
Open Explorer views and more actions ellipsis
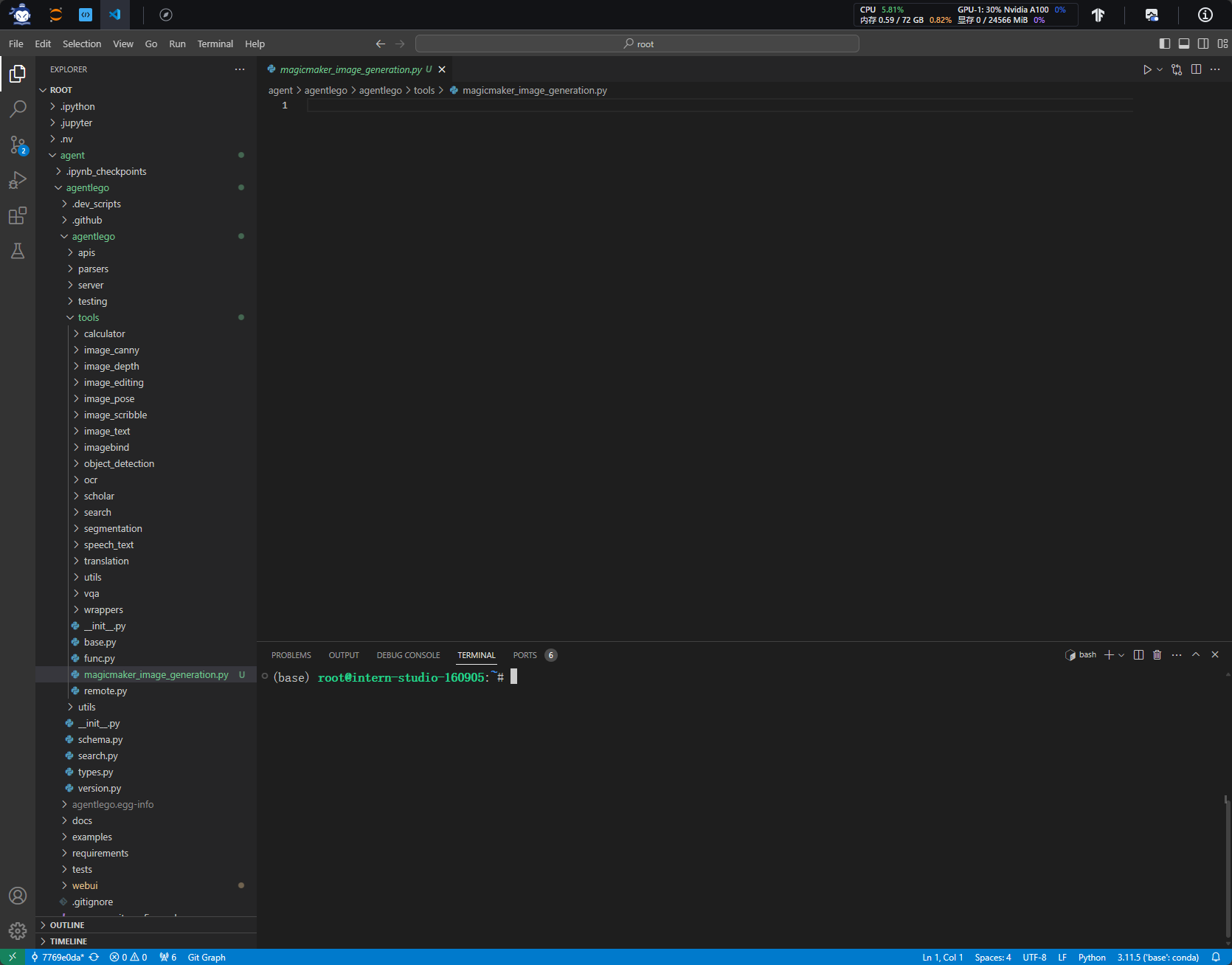tap(240, 69)
